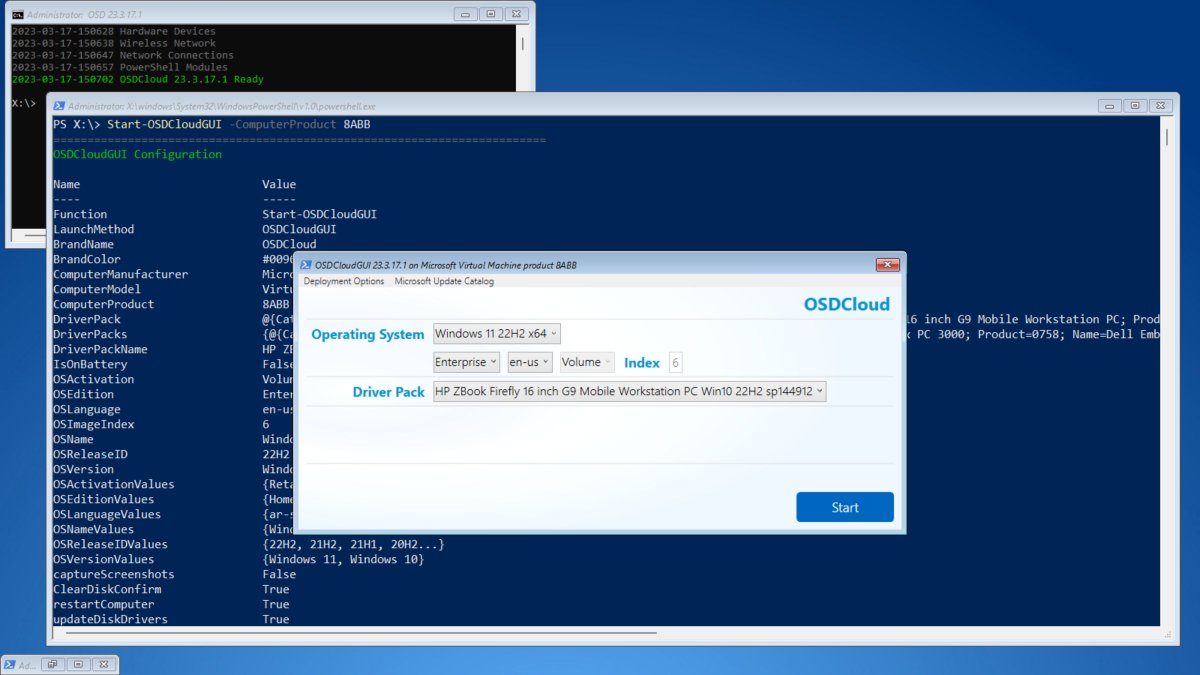
Task: Open the en-us language dropdown
Action: click(x=530, y=362)
